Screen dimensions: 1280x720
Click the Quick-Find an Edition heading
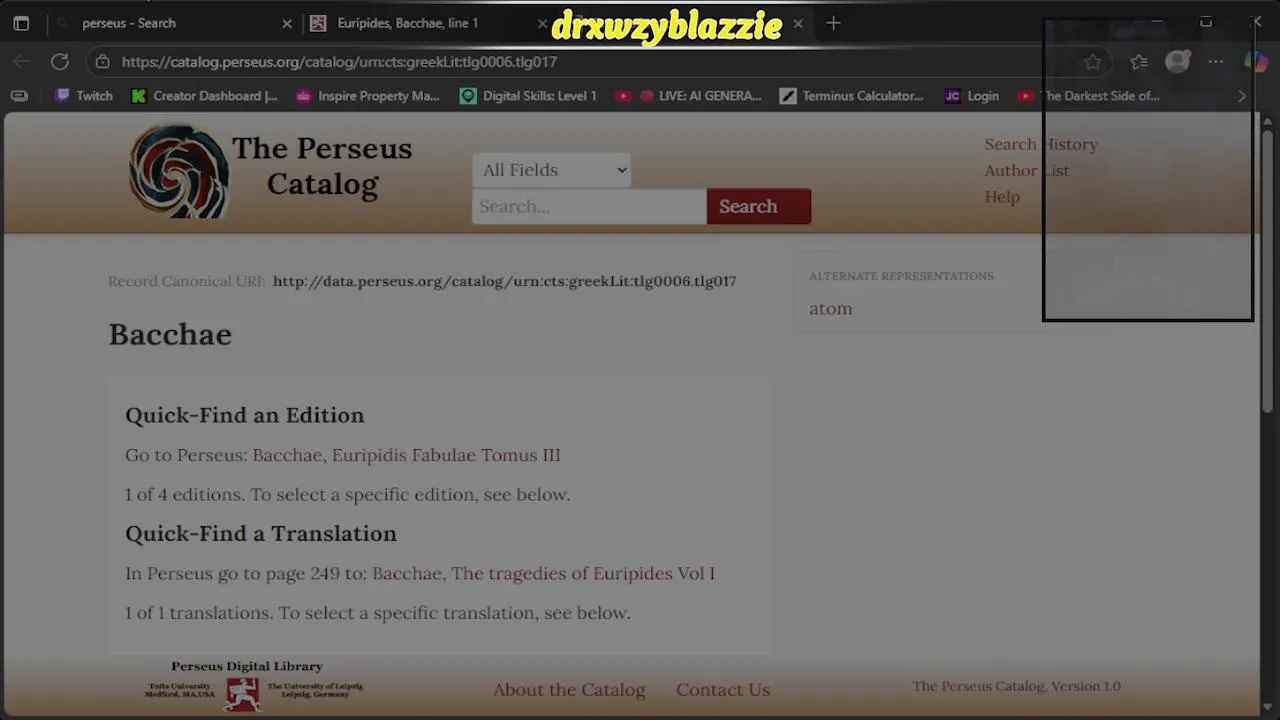pos(245,415)
